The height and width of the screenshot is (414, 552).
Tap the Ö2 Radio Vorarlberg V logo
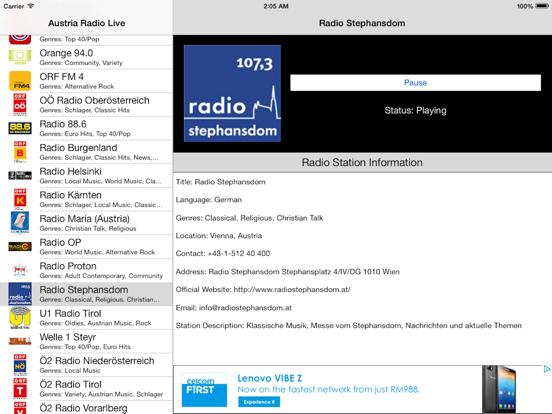pos(20,408)
